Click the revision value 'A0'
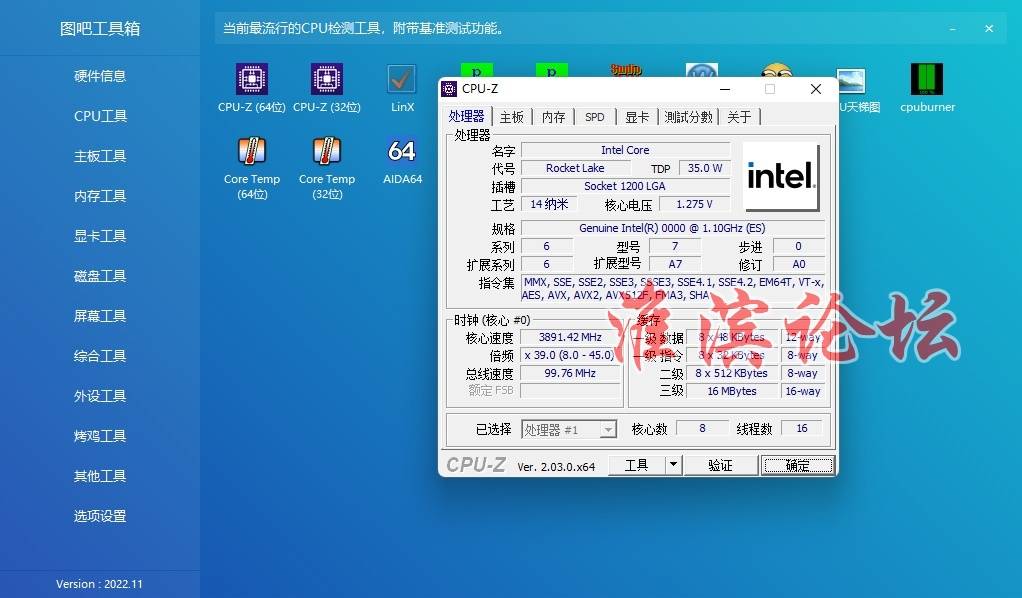The height and width of the screenshot is (598, 1022). (798, 264)
